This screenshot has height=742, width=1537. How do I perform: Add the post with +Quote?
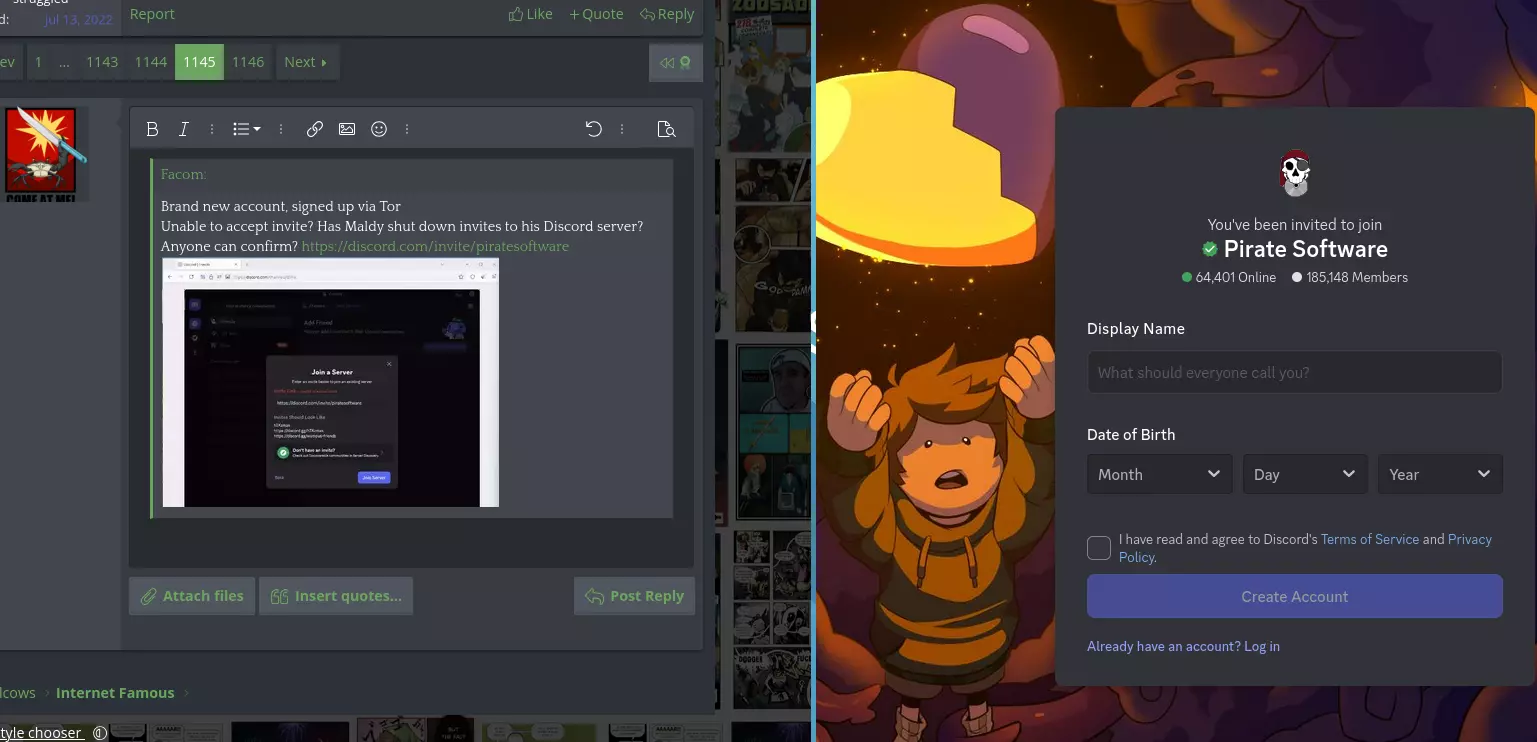click(596, 14)
